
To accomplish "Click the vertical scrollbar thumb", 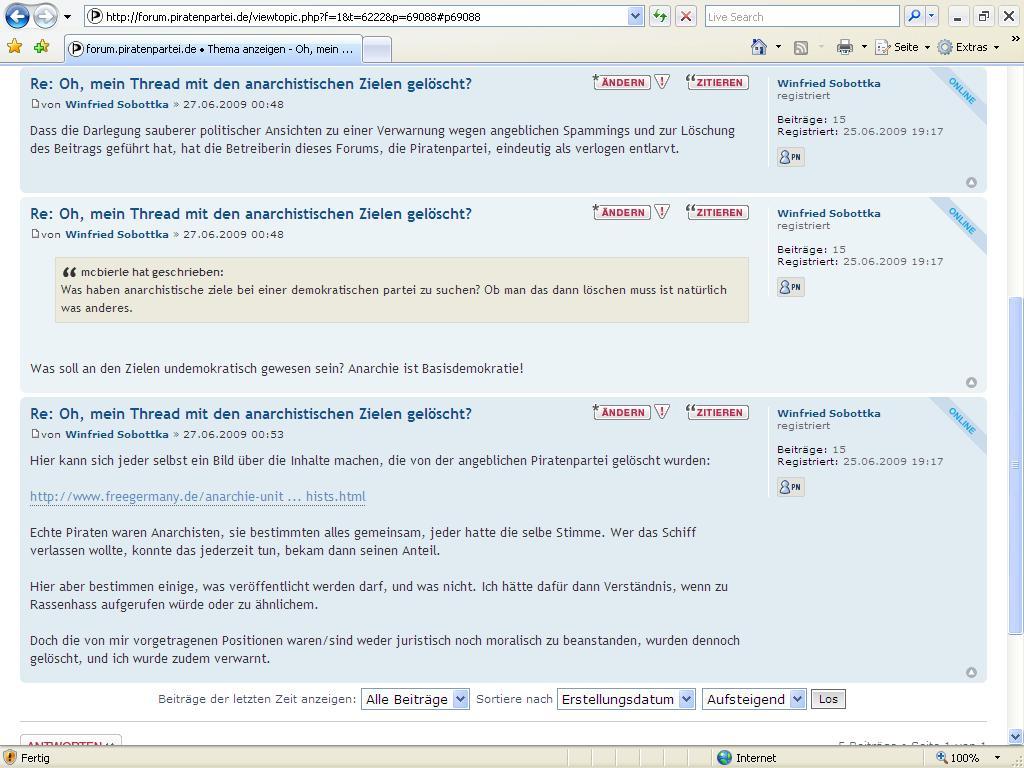I will tap(1016, 464).
